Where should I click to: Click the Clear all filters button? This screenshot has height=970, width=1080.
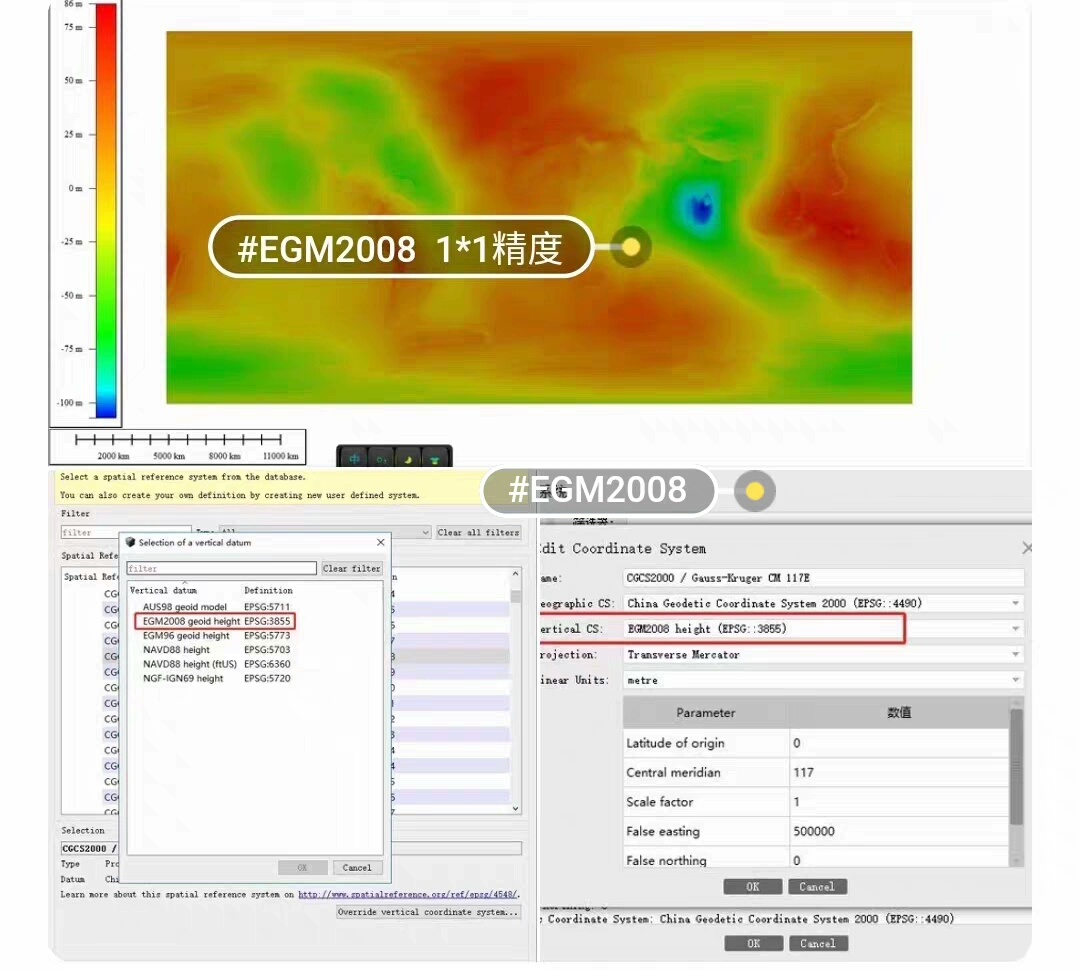tap(478, 533)
